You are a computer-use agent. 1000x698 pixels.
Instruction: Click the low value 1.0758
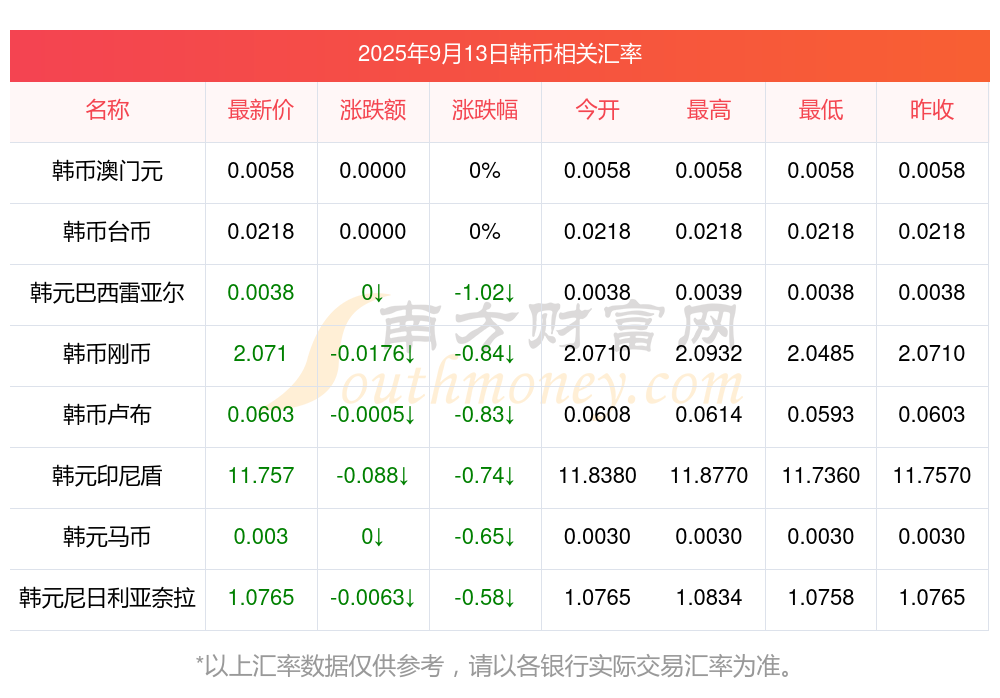pyautogui.click(x=821, y=598)
